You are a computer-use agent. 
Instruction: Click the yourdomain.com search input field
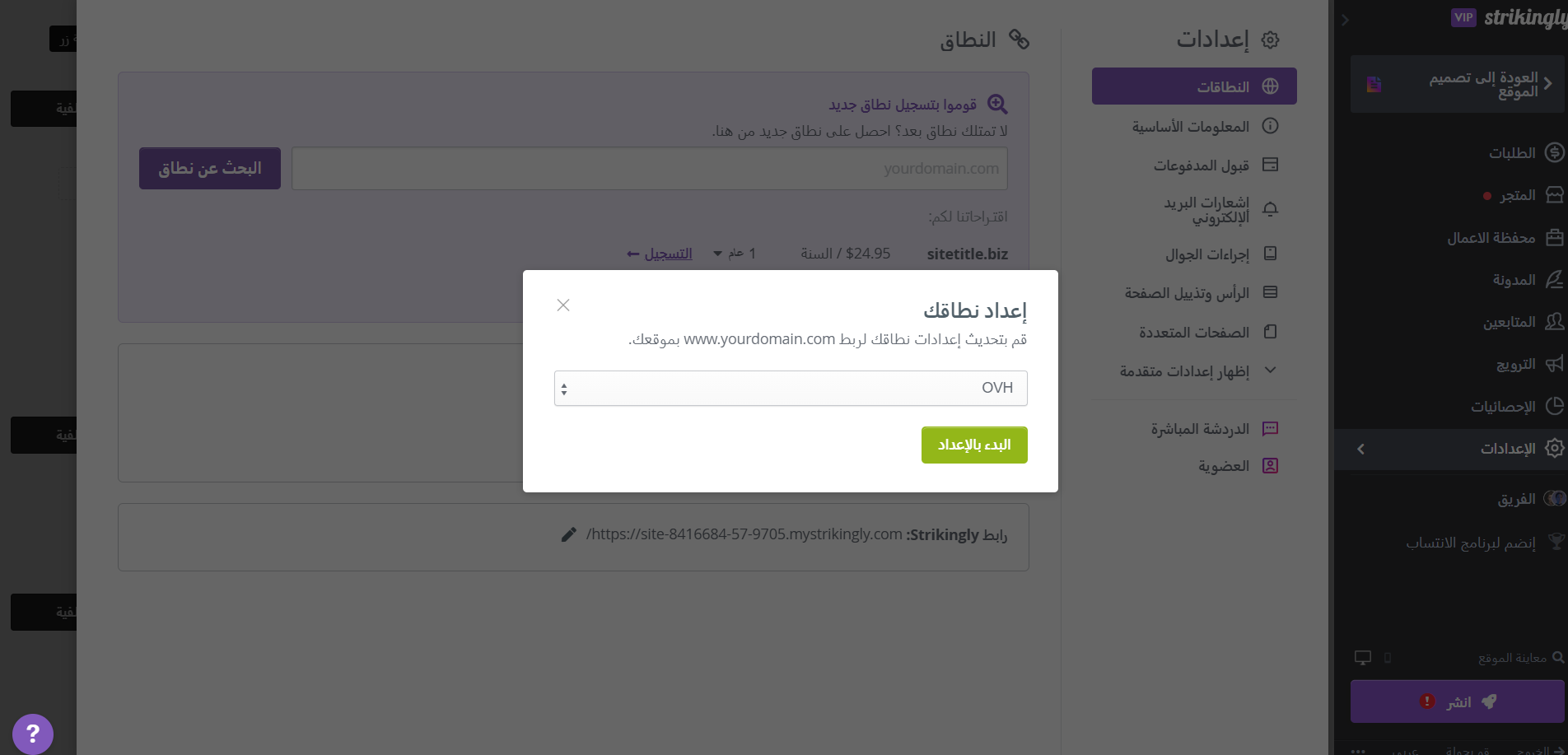650,169
